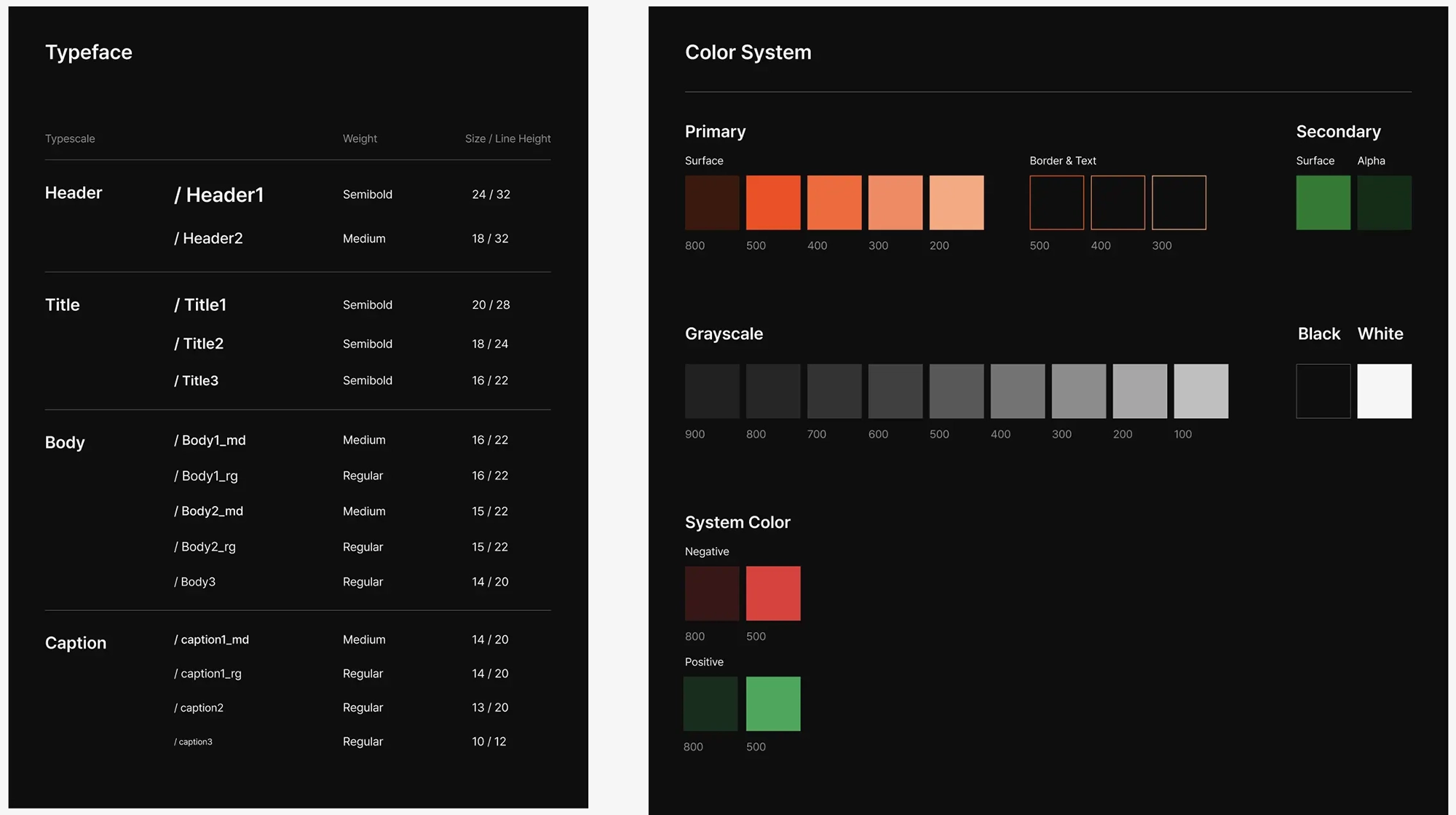The width and height of the screenshot is (1456, 815).
Task: Select the Negative 500 red swatch
Action: coord(773,594)
